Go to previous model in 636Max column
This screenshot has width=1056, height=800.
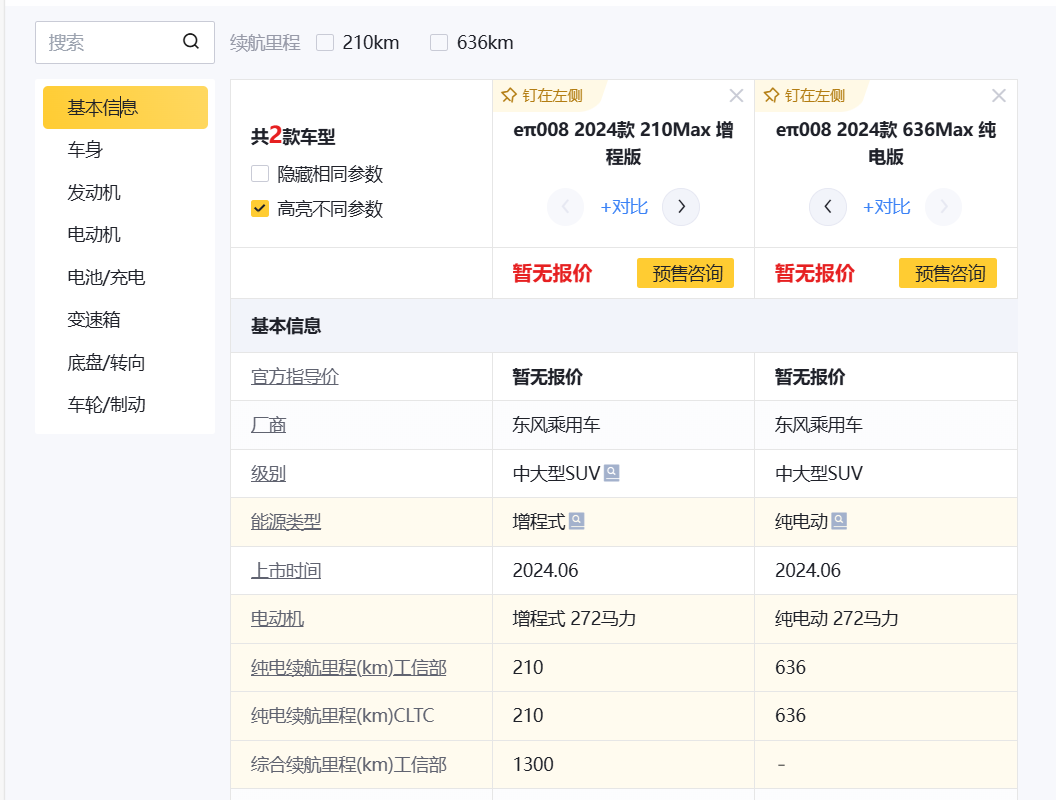point(828,207)
